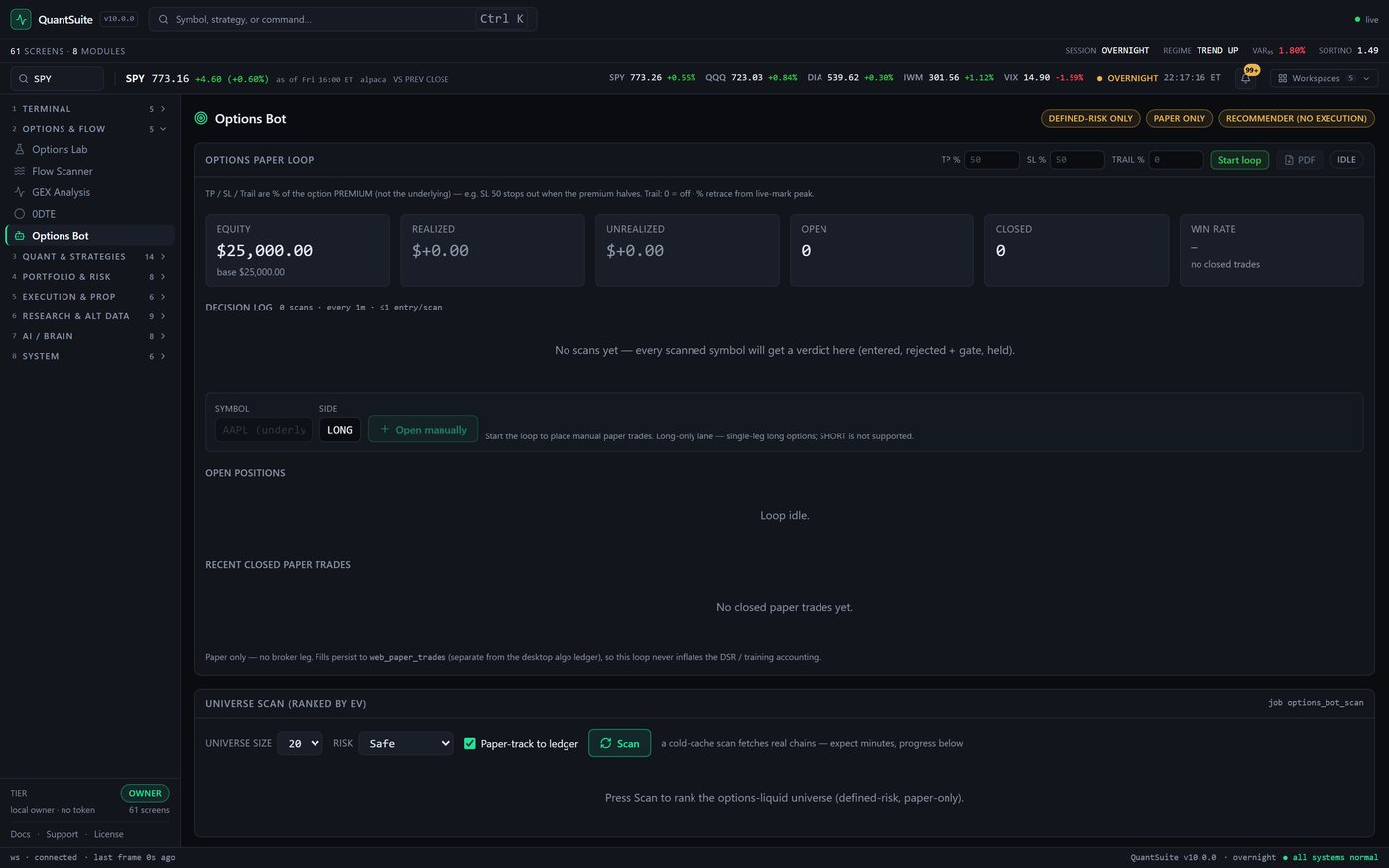Screen dimensions: 1389x868
Task: Open the GEX Analysis screen
Action: pos(89,192)
